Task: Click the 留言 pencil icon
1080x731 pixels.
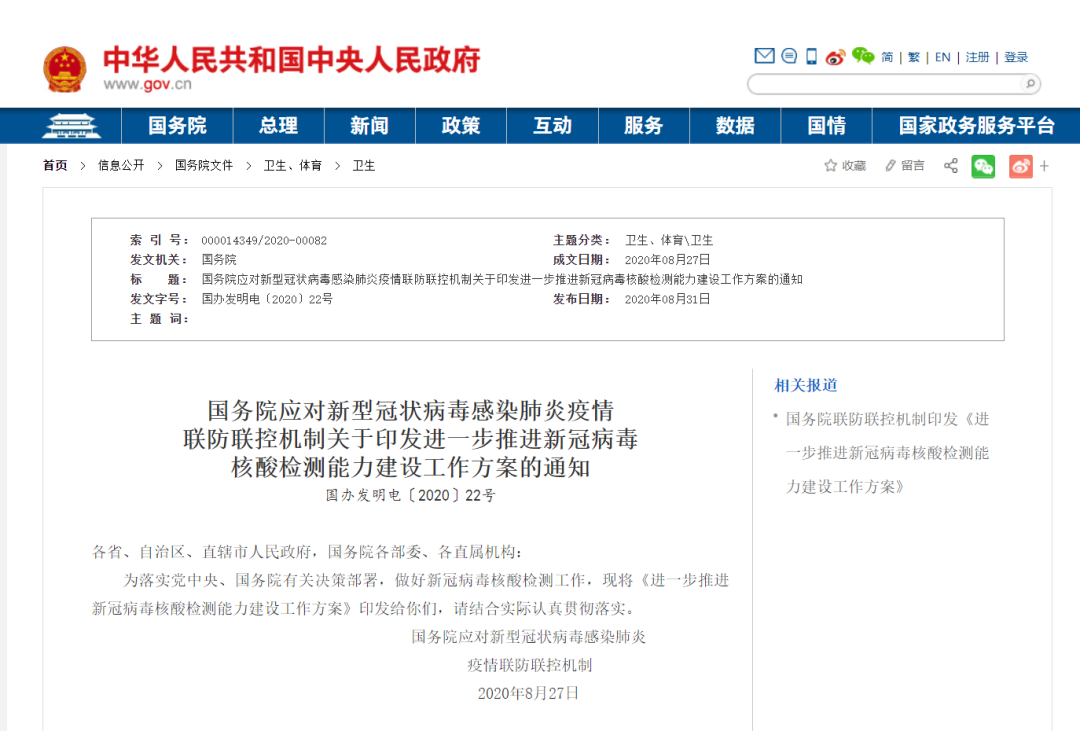Action: (891, 165)
